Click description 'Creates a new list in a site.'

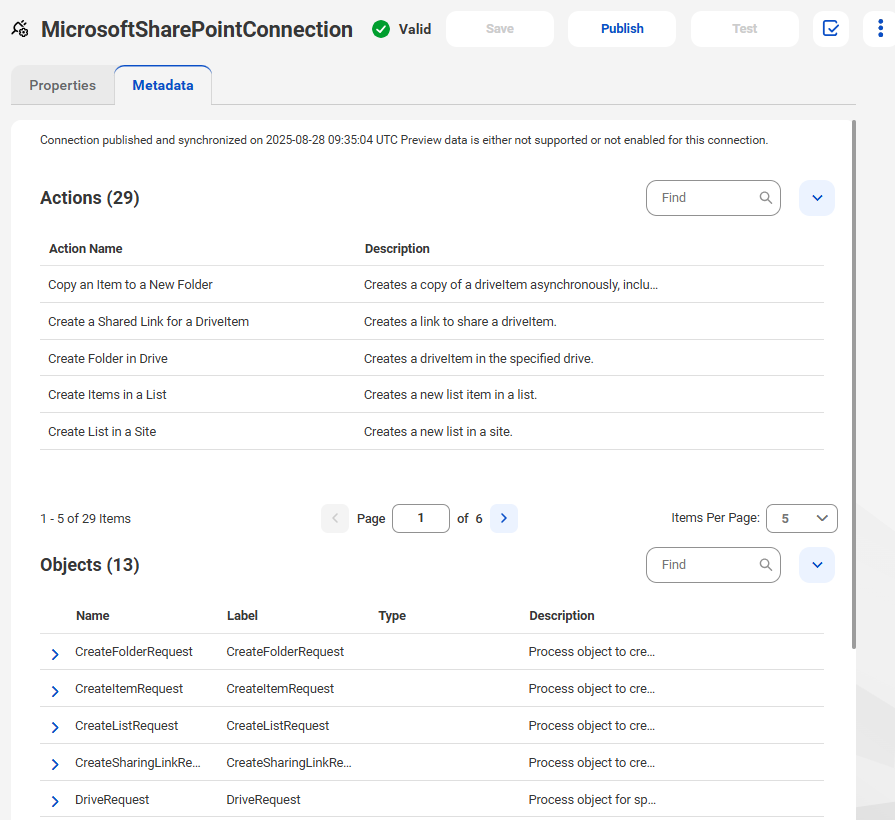coord(438,431)
